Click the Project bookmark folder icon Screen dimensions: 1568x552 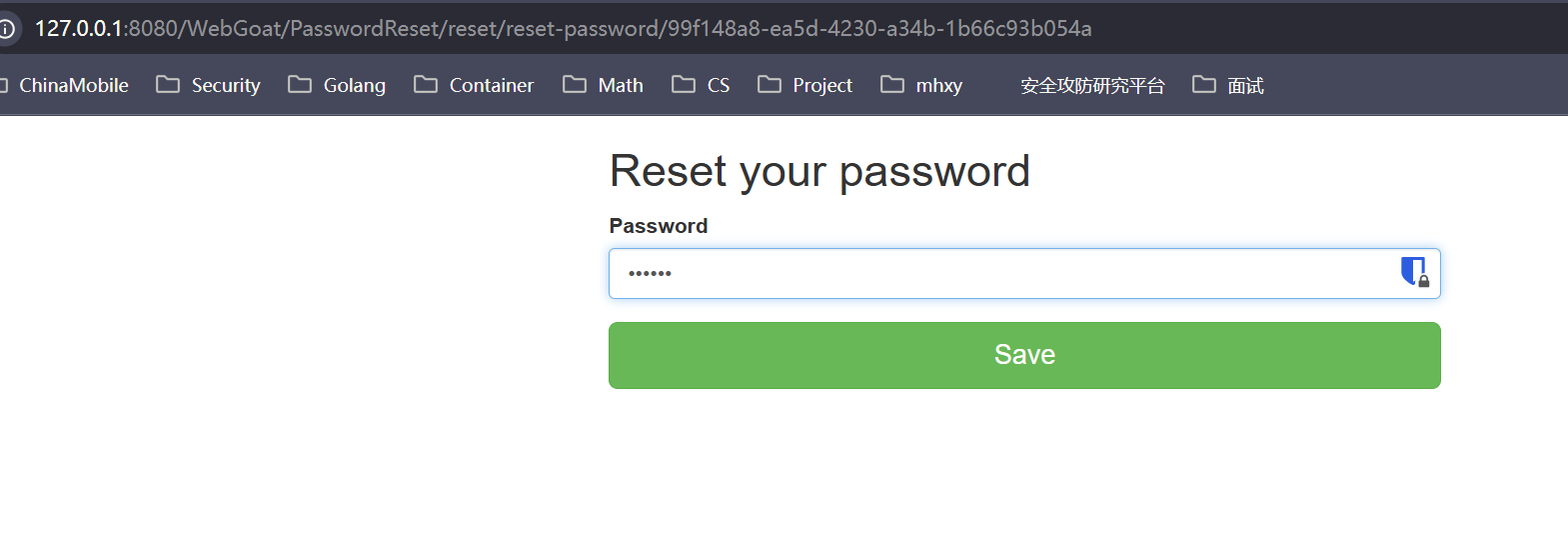click(770, 85)
